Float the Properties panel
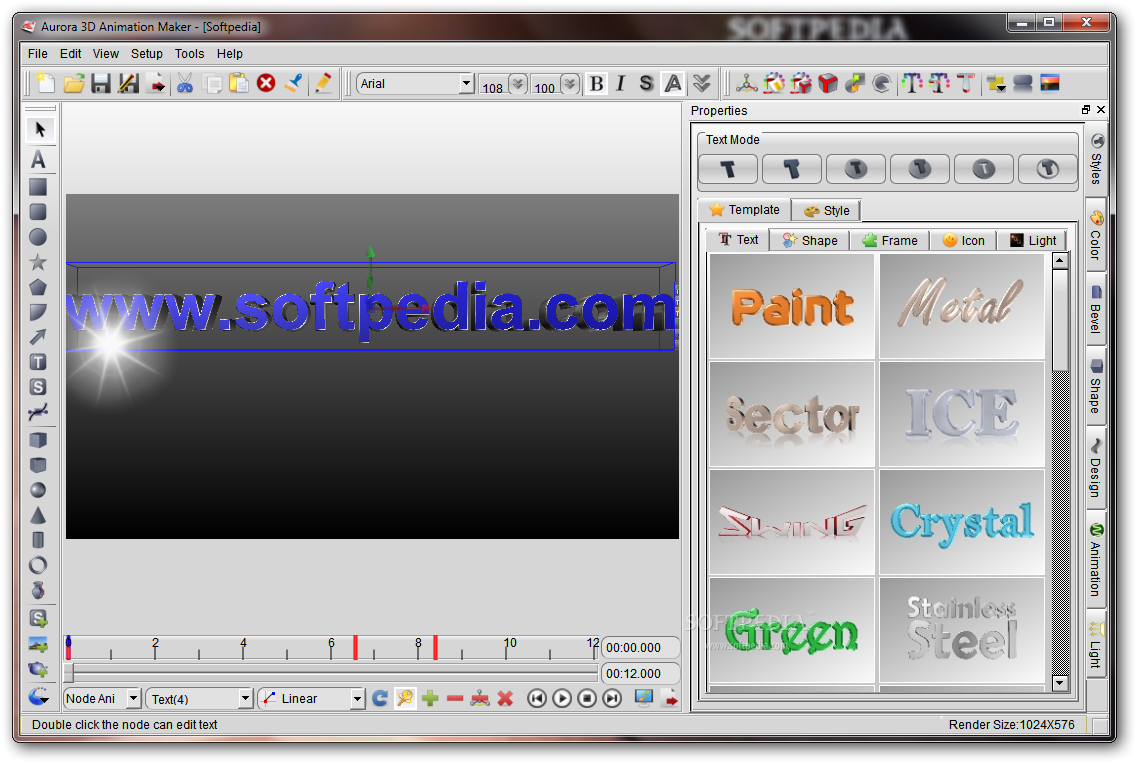1137x763 pixels. [1086, 110]
